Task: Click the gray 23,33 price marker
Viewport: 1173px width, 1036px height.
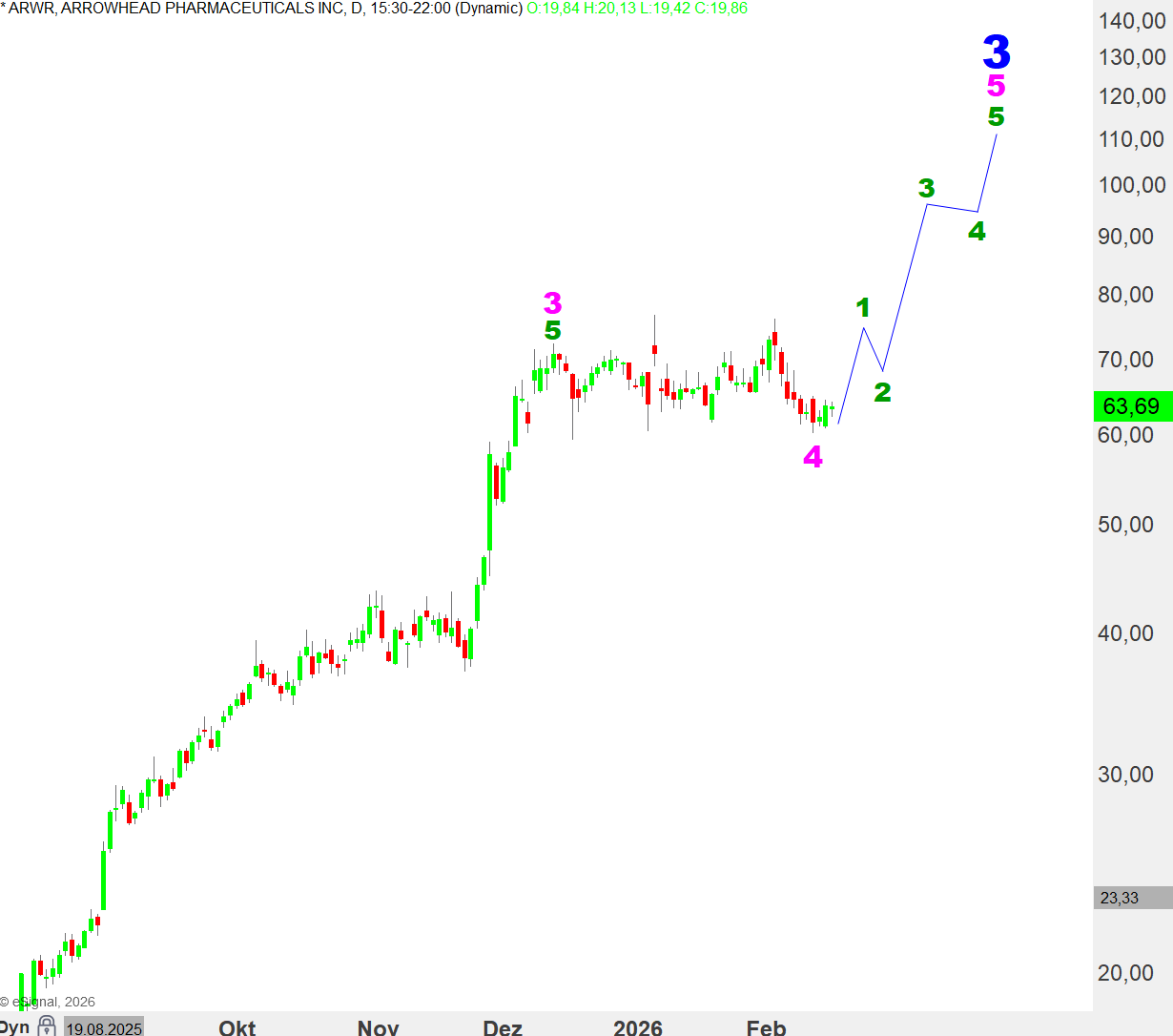Action: pyautogui.click(x=1132, y=898)
